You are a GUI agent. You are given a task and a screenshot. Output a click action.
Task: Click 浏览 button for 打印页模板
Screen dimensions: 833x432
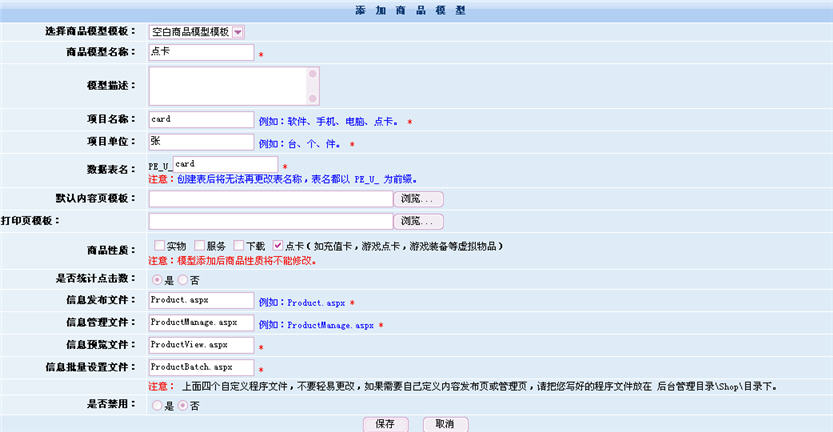click(x=418, y=221)
